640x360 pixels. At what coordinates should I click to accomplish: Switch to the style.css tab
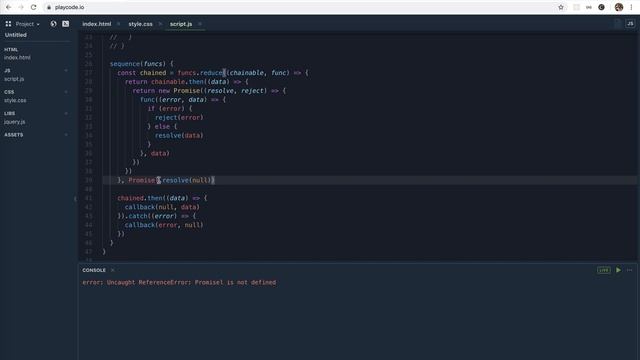(140, 24)
